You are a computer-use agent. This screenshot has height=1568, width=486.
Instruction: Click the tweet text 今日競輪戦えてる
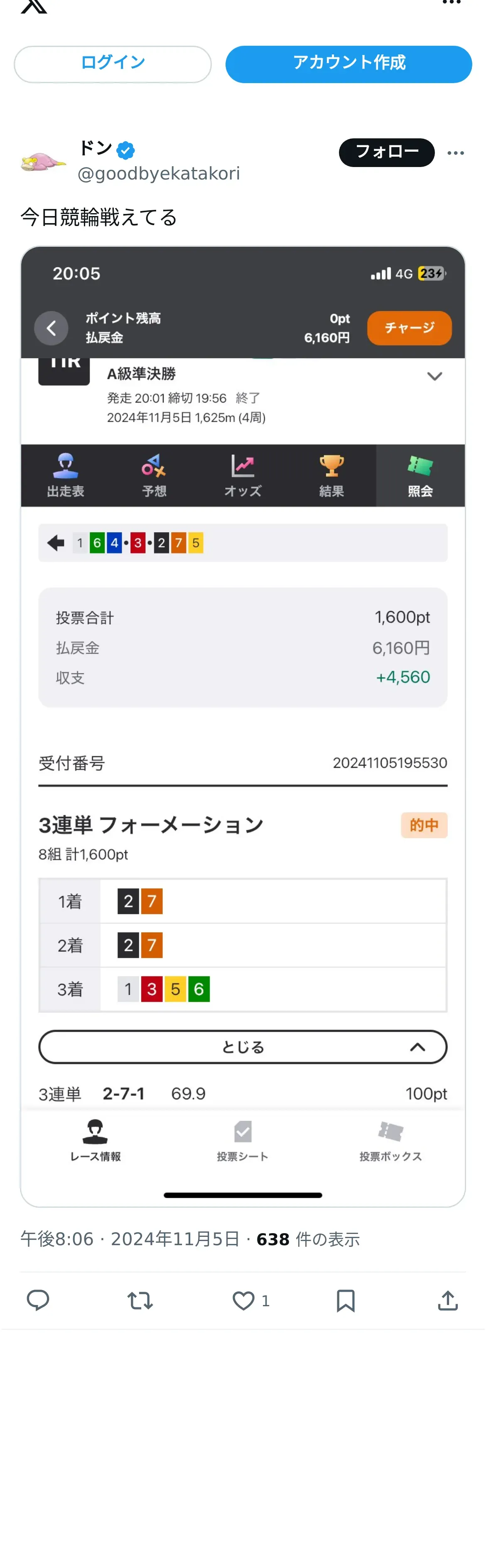98,217
